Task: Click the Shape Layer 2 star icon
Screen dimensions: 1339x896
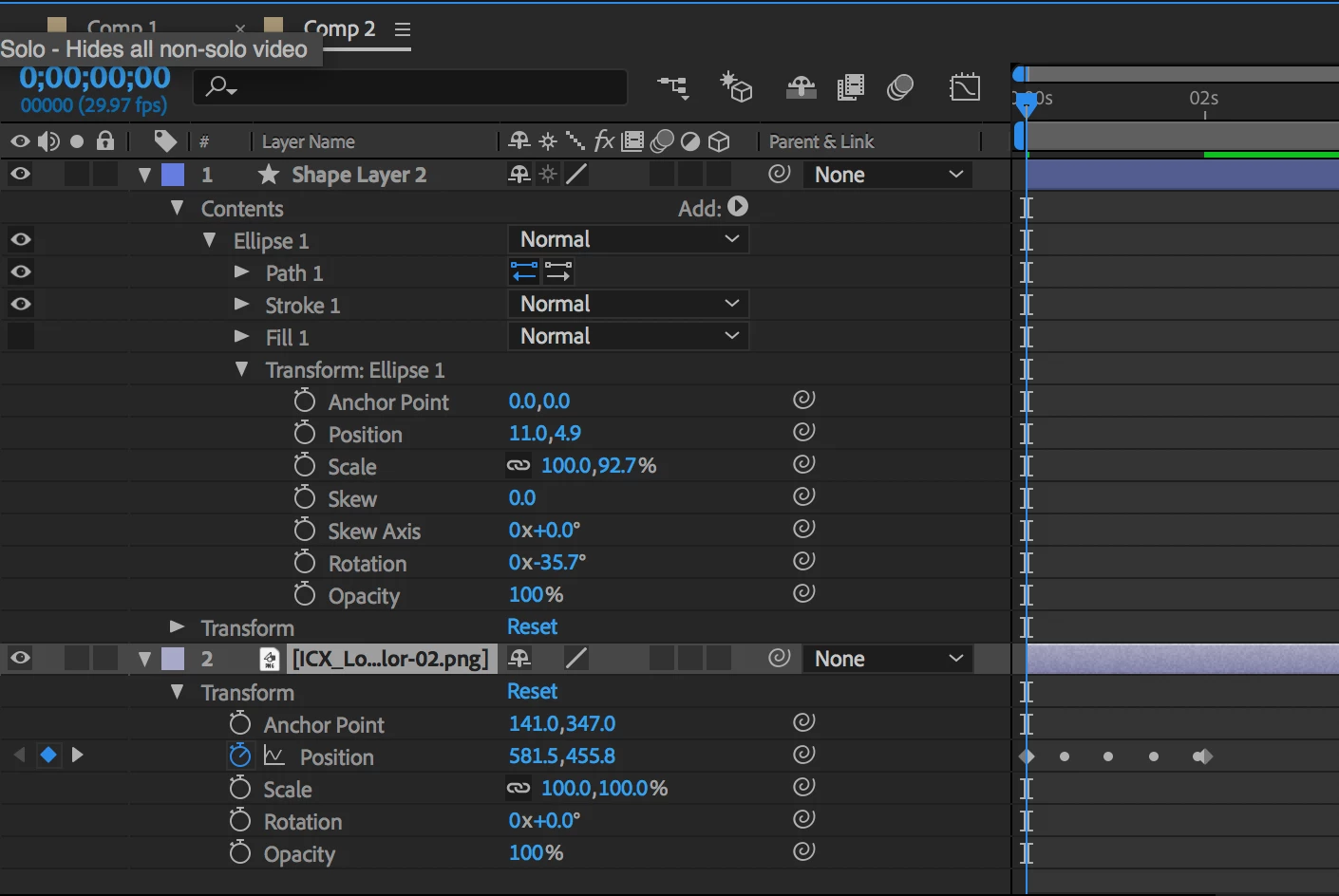Action: (x=269, y=174)
